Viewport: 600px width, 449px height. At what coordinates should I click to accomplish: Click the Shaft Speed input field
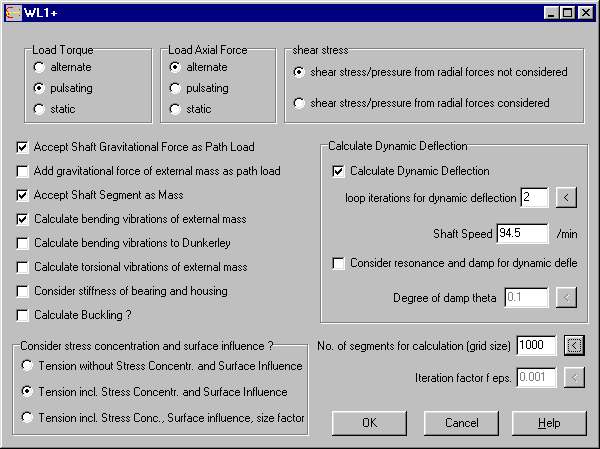523,234
